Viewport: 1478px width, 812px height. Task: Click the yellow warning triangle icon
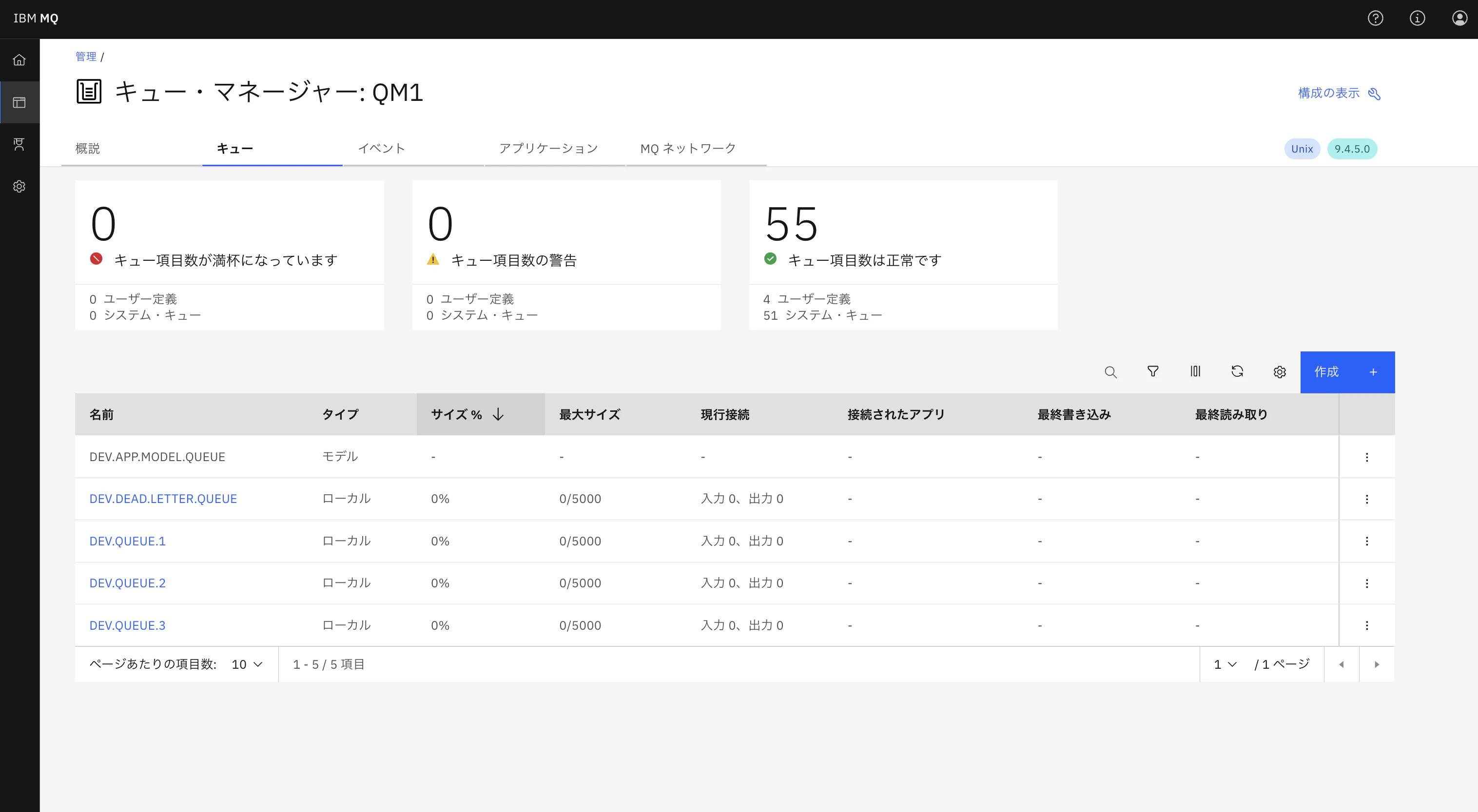point(433,259)
